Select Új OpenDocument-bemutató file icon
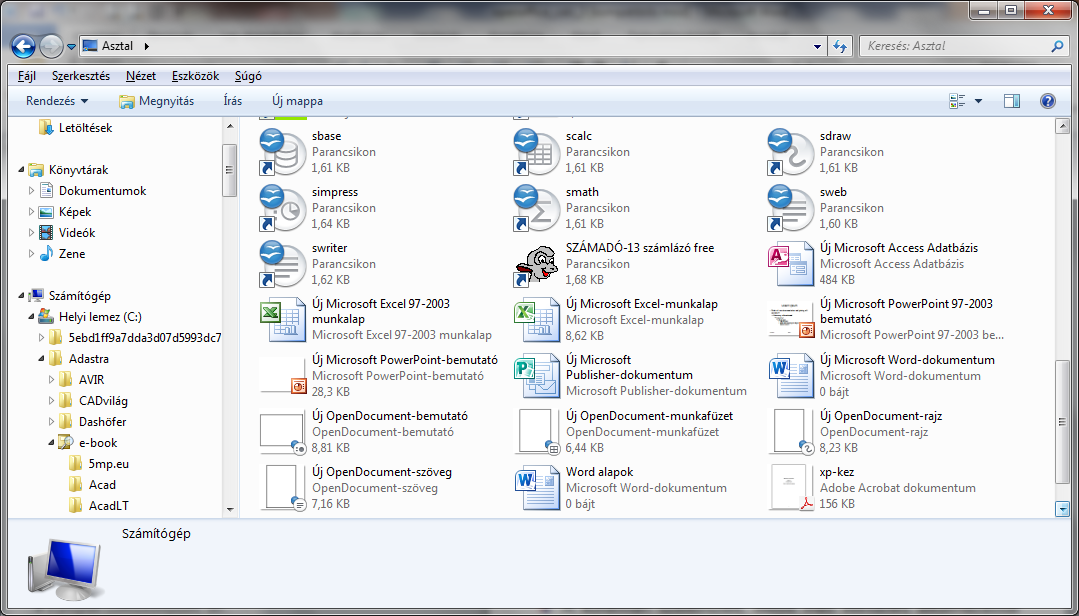 click(282, 432)
